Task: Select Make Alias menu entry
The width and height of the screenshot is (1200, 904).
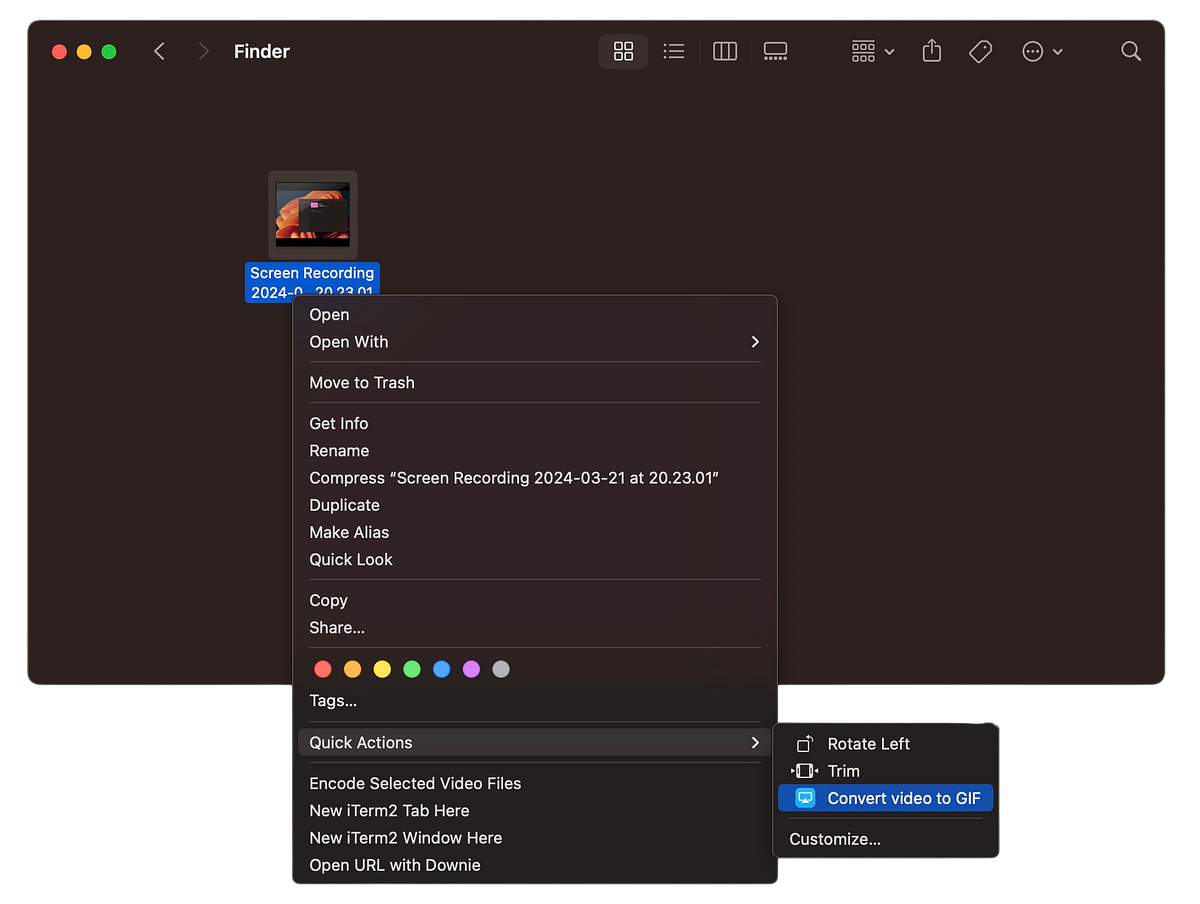Action: click(x=535, y=532)
